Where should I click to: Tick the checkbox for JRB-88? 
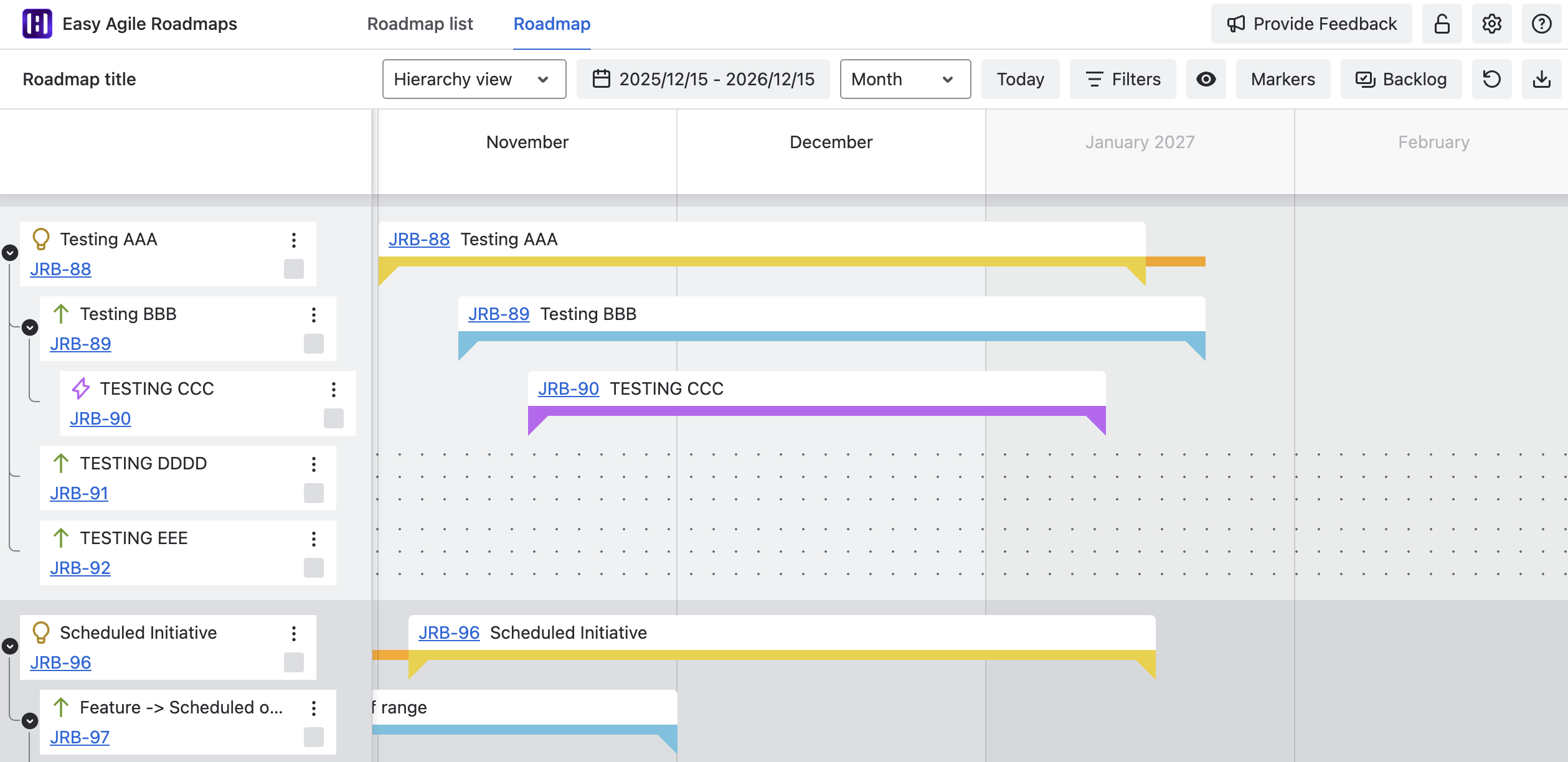pos(294,269)
